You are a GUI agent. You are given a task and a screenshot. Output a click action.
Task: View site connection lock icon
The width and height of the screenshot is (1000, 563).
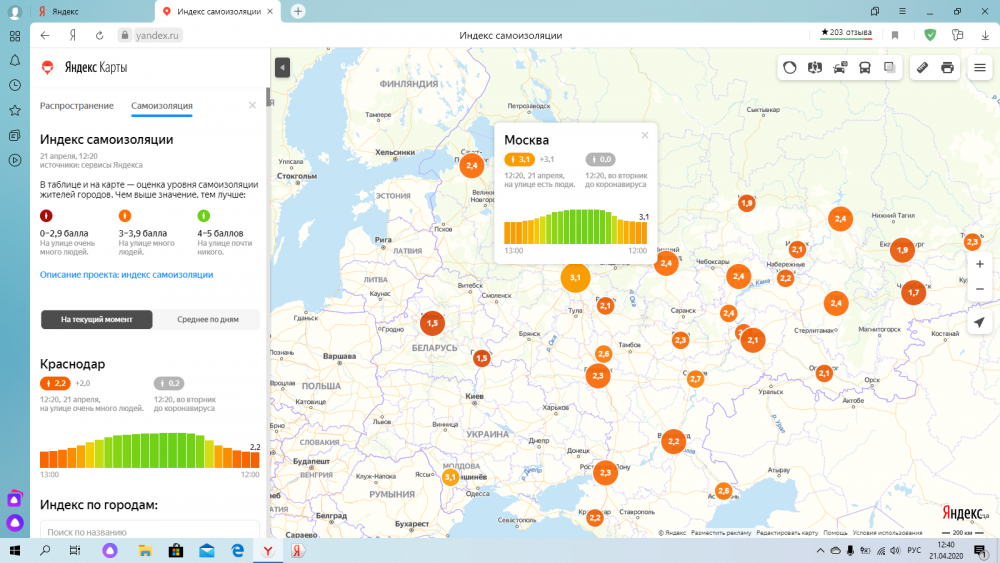click(125, 36)
